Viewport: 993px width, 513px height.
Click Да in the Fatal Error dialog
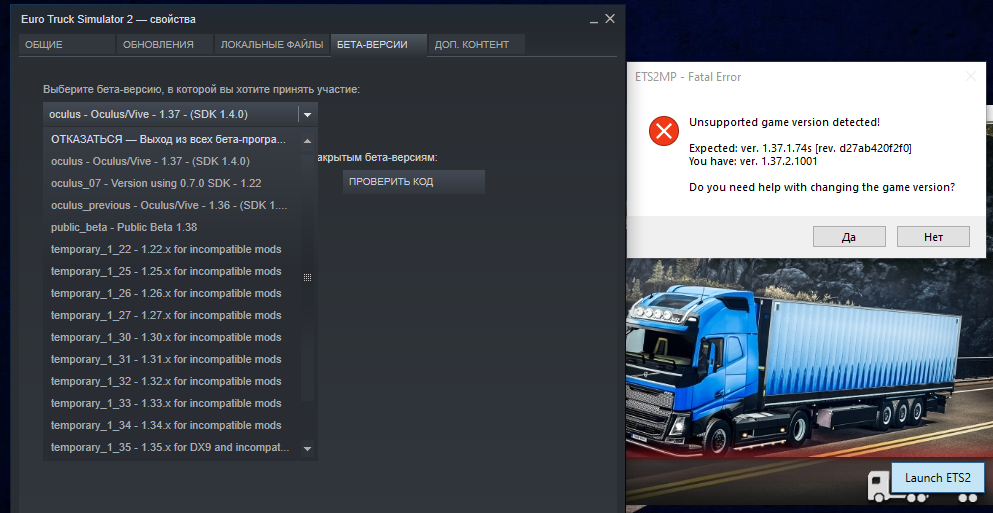(x=849, y=237)
